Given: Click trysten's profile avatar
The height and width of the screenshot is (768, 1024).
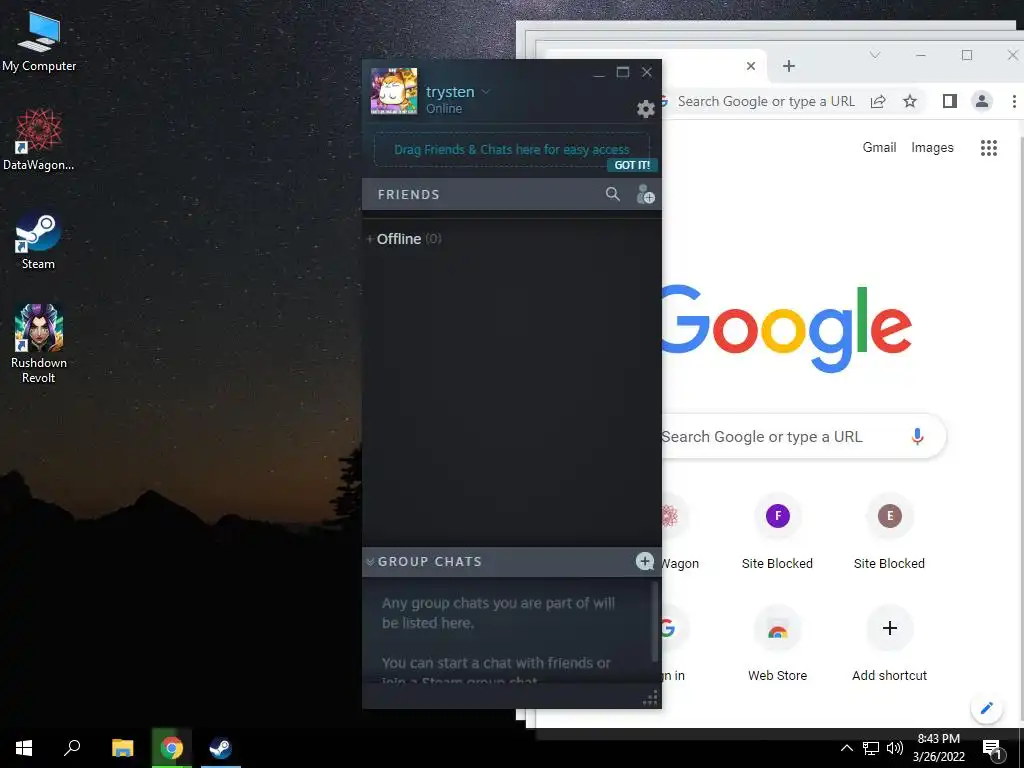Looking at the screenshot, I should pyautogui.click(x=394, y=91).
